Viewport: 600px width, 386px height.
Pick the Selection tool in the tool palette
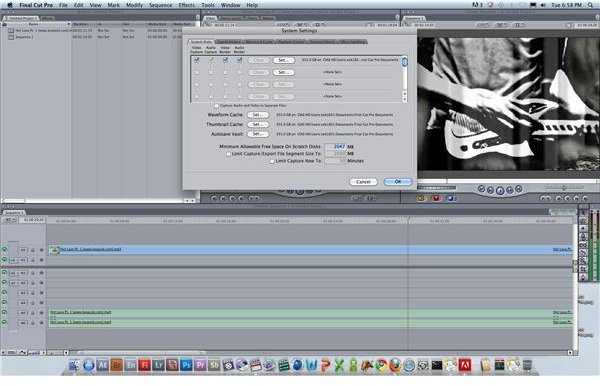tap(583, 213)
